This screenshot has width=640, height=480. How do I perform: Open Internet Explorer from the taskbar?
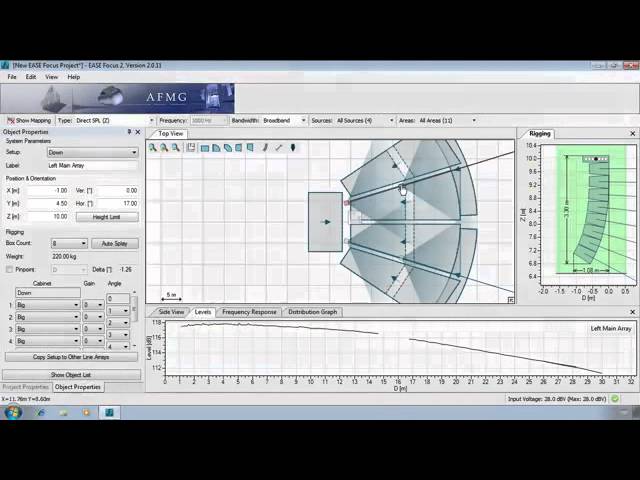coord(40,413)
